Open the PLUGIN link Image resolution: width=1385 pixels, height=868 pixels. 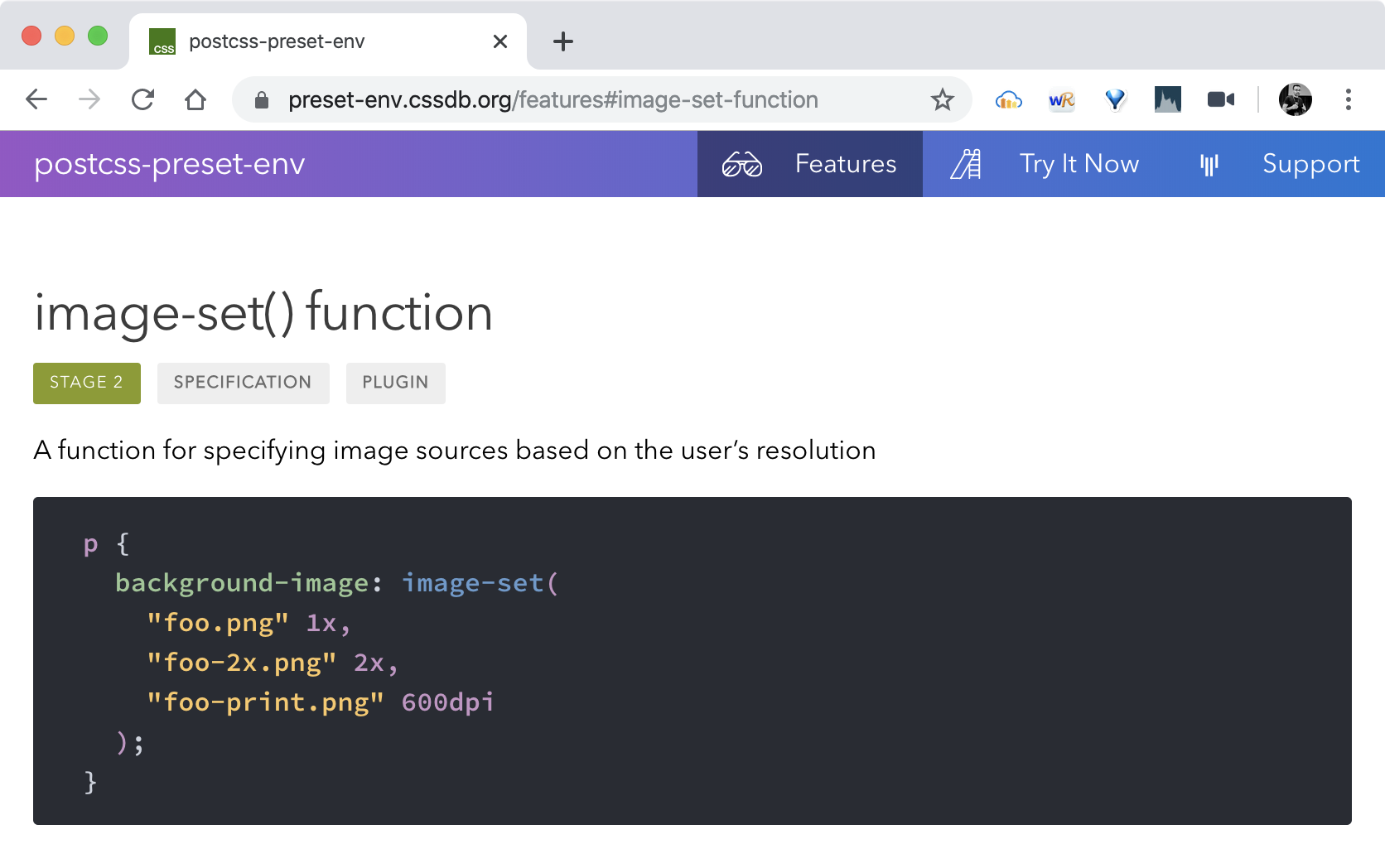pos(395,383)
